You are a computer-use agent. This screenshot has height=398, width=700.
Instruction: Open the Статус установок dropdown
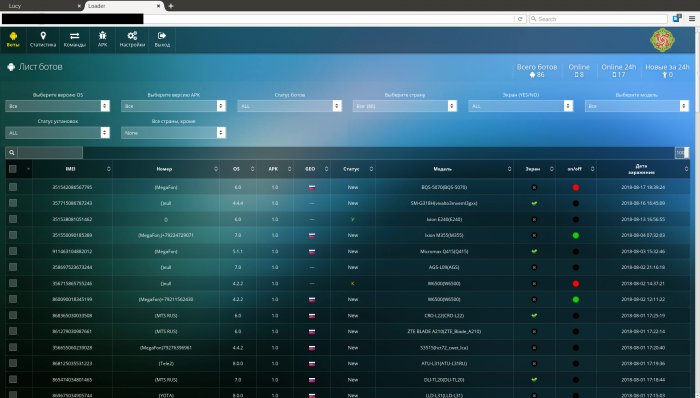57,133
